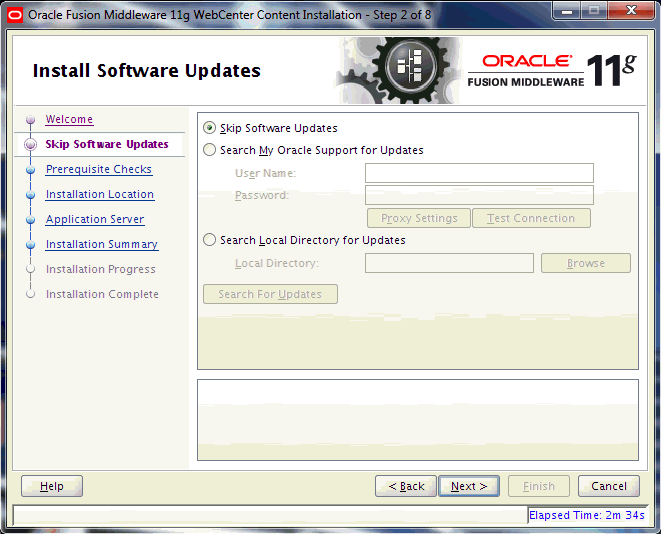Select the Skip Software Updates sidebar step
The height and width of the screenshot is (534, 661).
[107, 144]
